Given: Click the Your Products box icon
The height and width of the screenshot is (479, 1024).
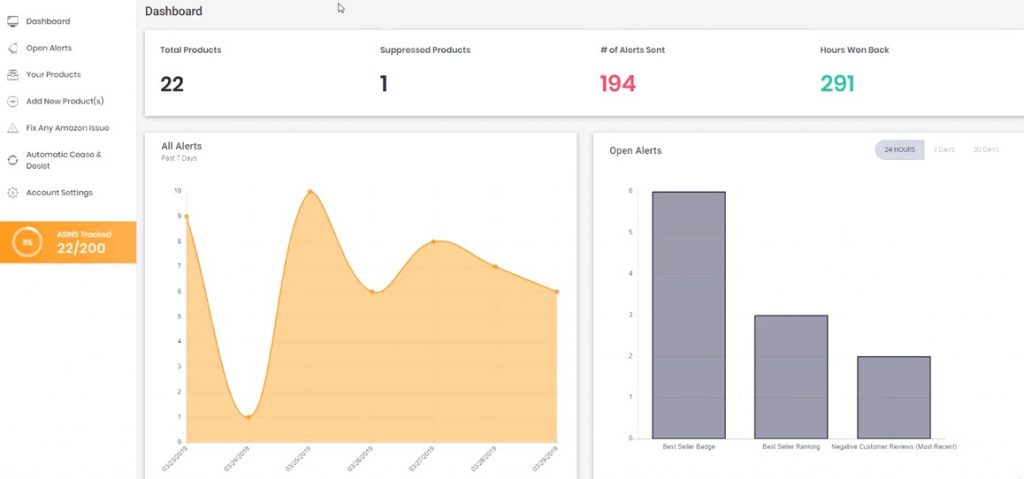Looking at the screenshot, I should pyautogui.click(x=12, y=74).
